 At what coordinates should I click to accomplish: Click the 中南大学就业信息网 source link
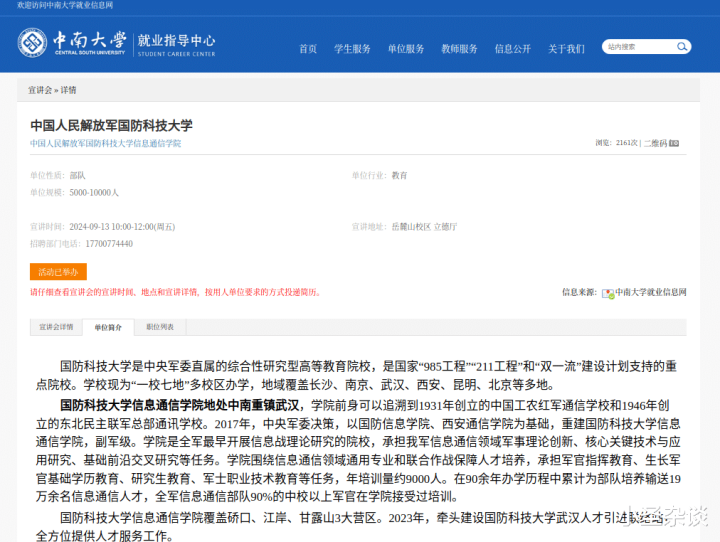tap(651, 292)
